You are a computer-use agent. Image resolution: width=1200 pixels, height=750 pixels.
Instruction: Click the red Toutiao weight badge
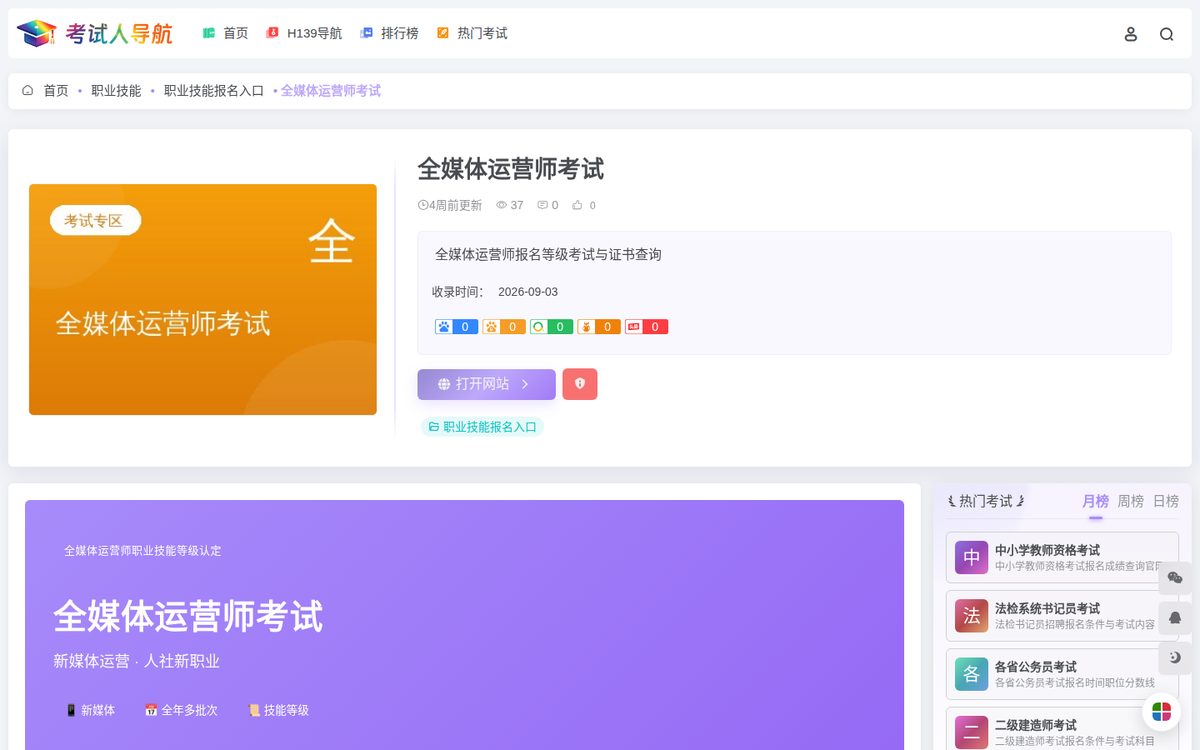(x=646, y=327)
